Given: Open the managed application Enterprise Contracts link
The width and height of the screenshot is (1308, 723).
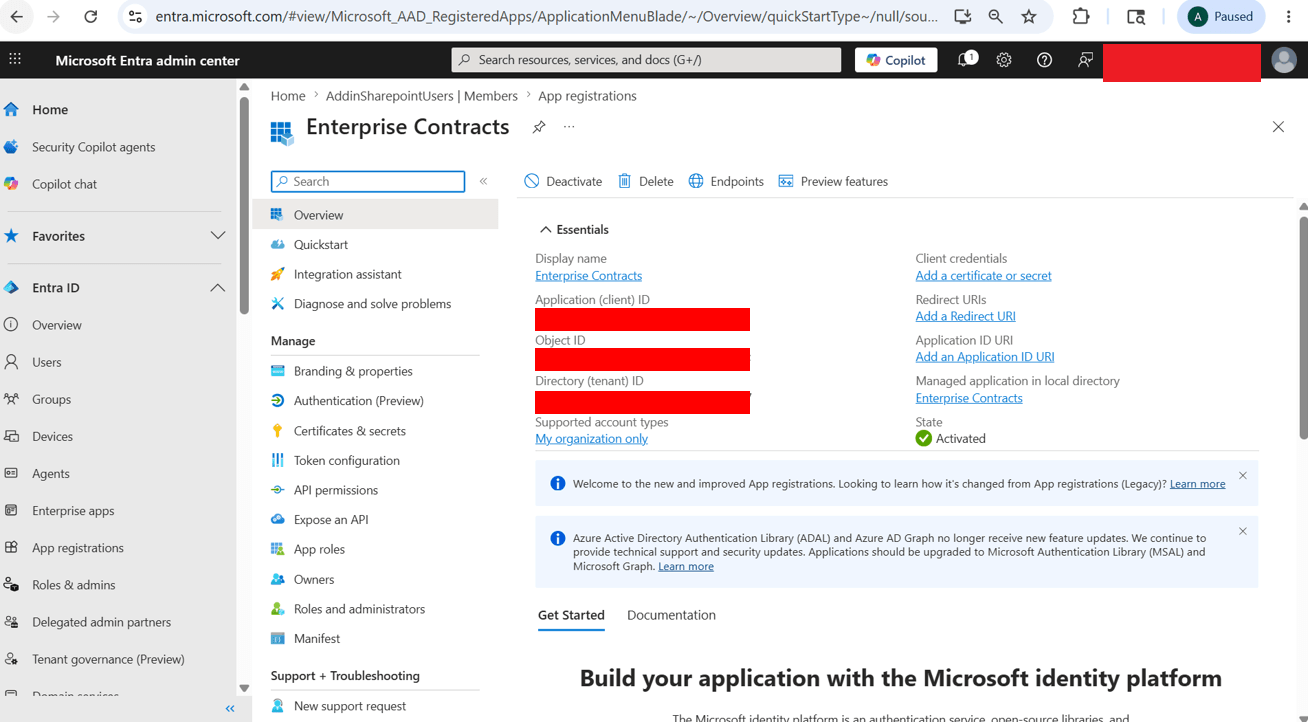Looking at the screenshot, I should click(969, 398).
